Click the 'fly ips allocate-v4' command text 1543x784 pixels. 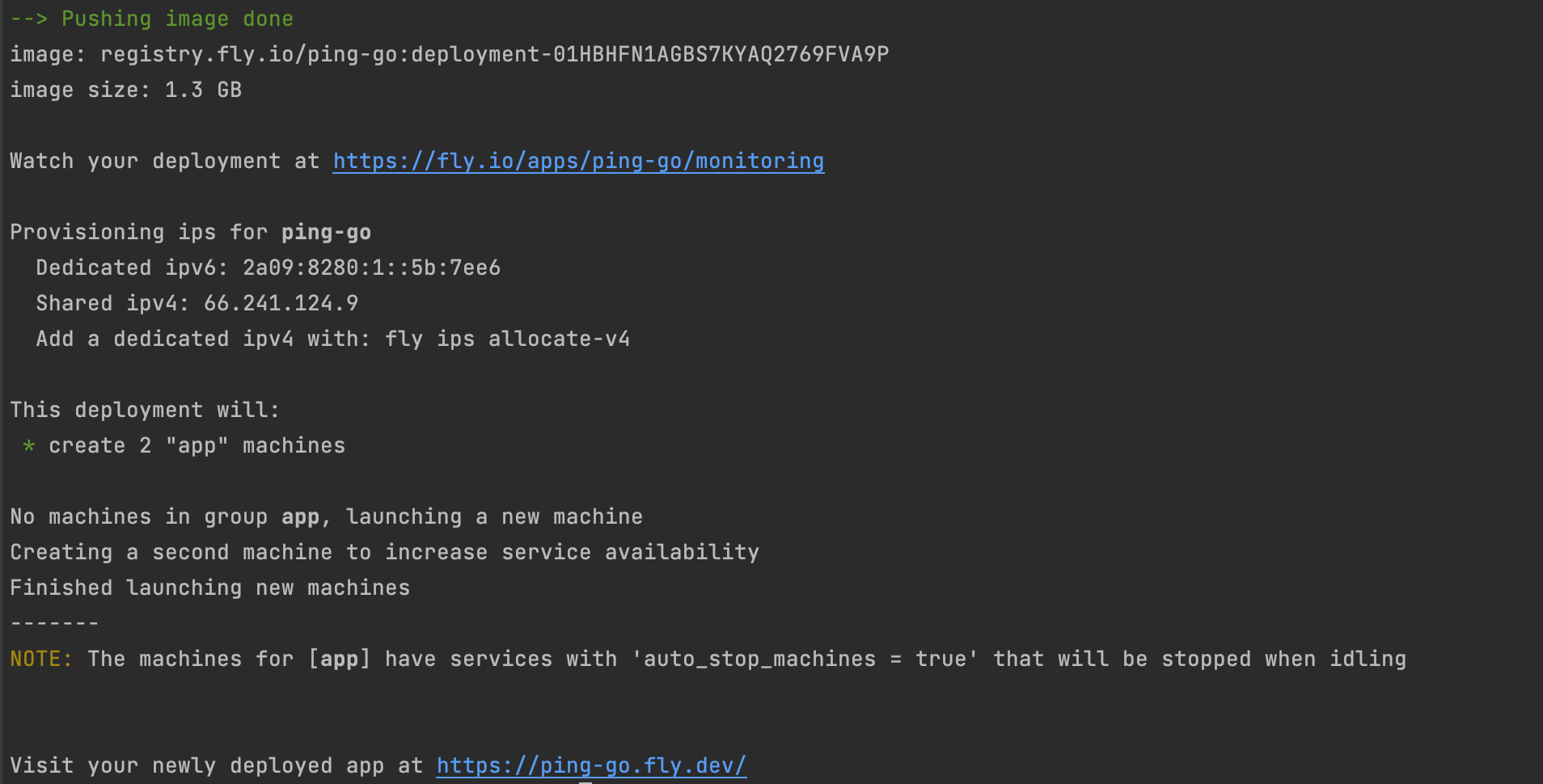coord(507,339)
